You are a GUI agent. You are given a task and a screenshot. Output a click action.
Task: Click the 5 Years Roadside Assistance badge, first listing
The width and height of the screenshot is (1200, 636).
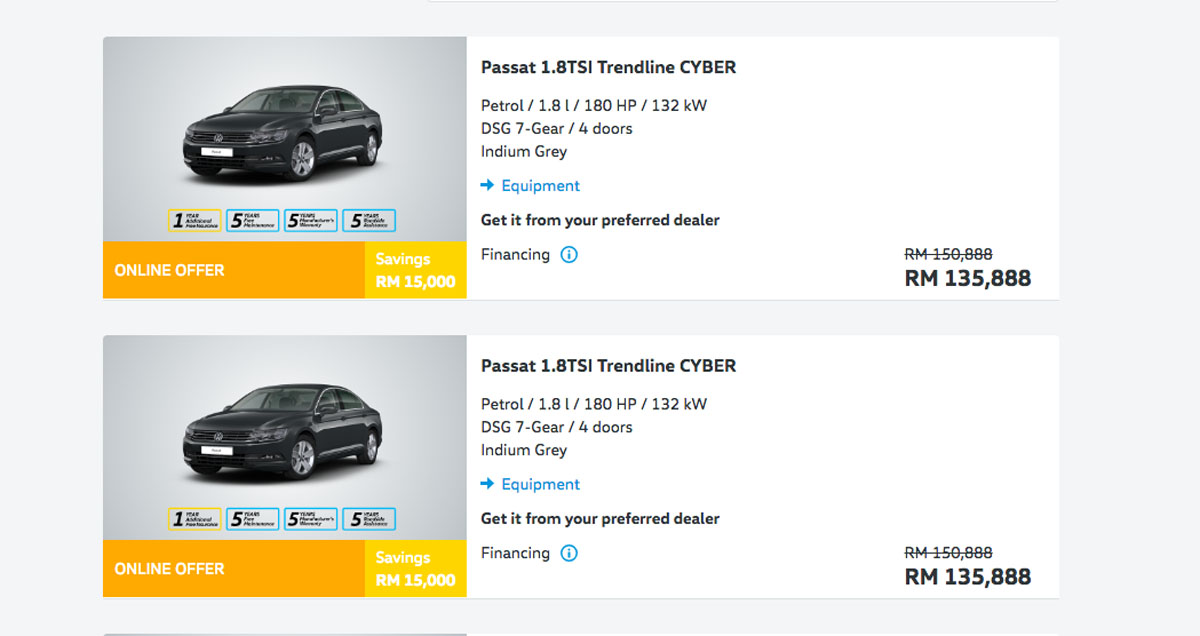pyautogui.click(x=369, y=221)
